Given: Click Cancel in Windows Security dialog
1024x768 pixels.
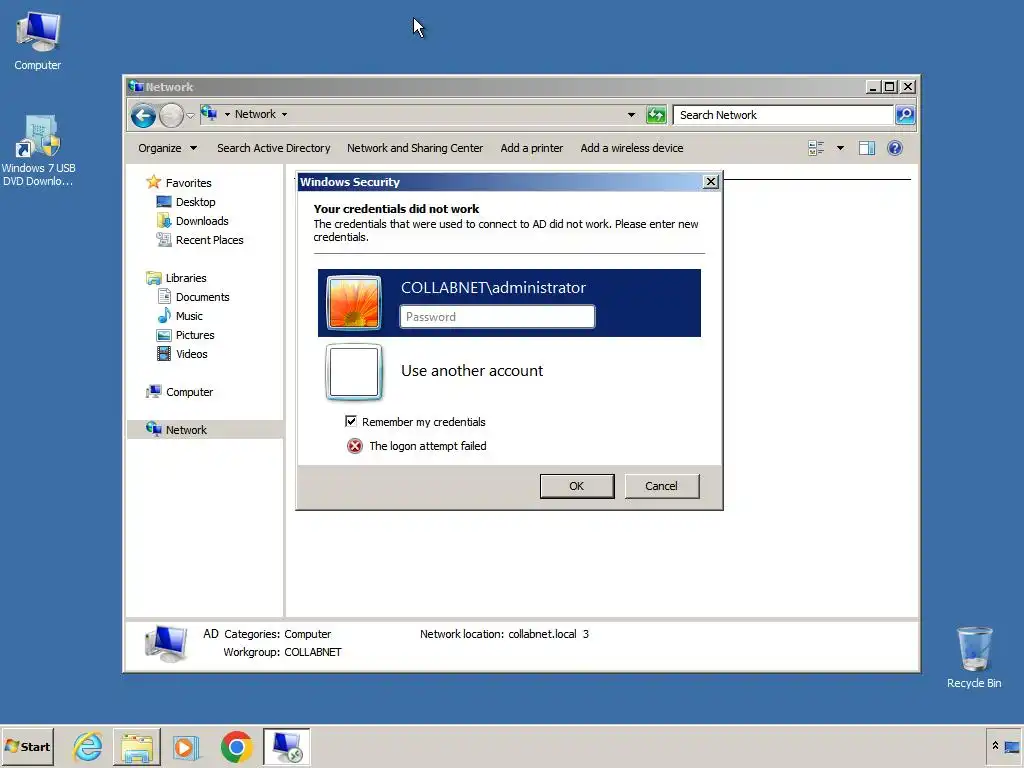Looking at the screenshot, I should coord(662,486).
